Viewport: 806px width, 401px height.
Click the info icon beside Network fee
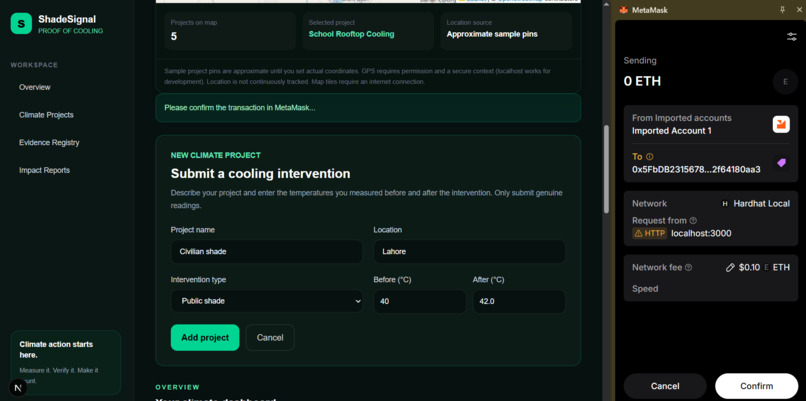tap(688, 267)
